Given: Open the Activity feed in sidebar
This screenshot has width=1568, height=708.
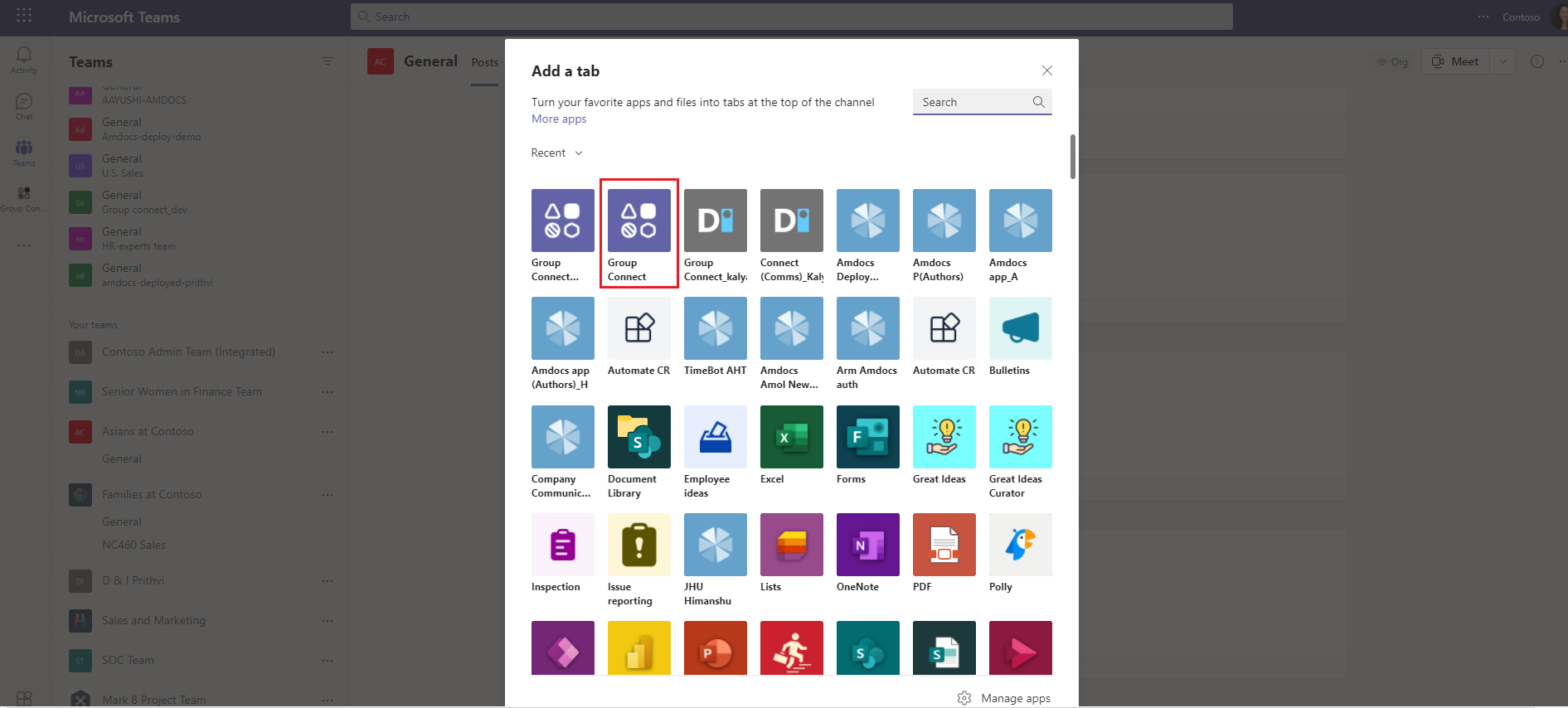Looking at the screenshot, I should pyautogui.click(x=24, y=60).
